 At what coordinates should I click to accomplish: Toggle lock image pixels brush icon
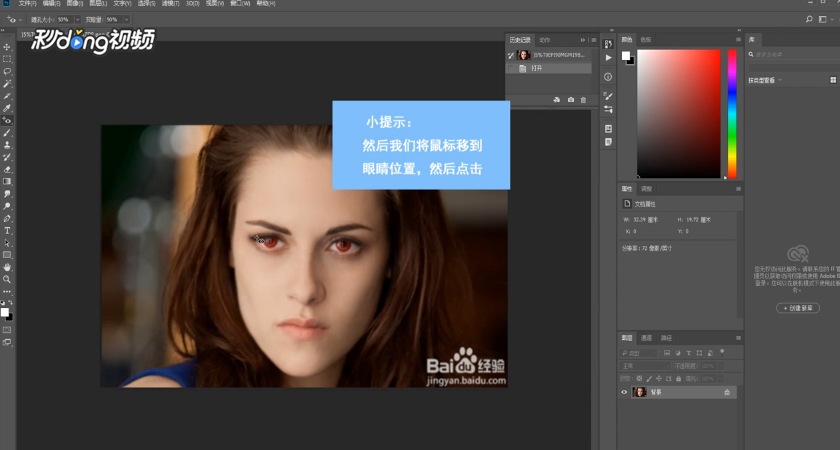[649, 378]
